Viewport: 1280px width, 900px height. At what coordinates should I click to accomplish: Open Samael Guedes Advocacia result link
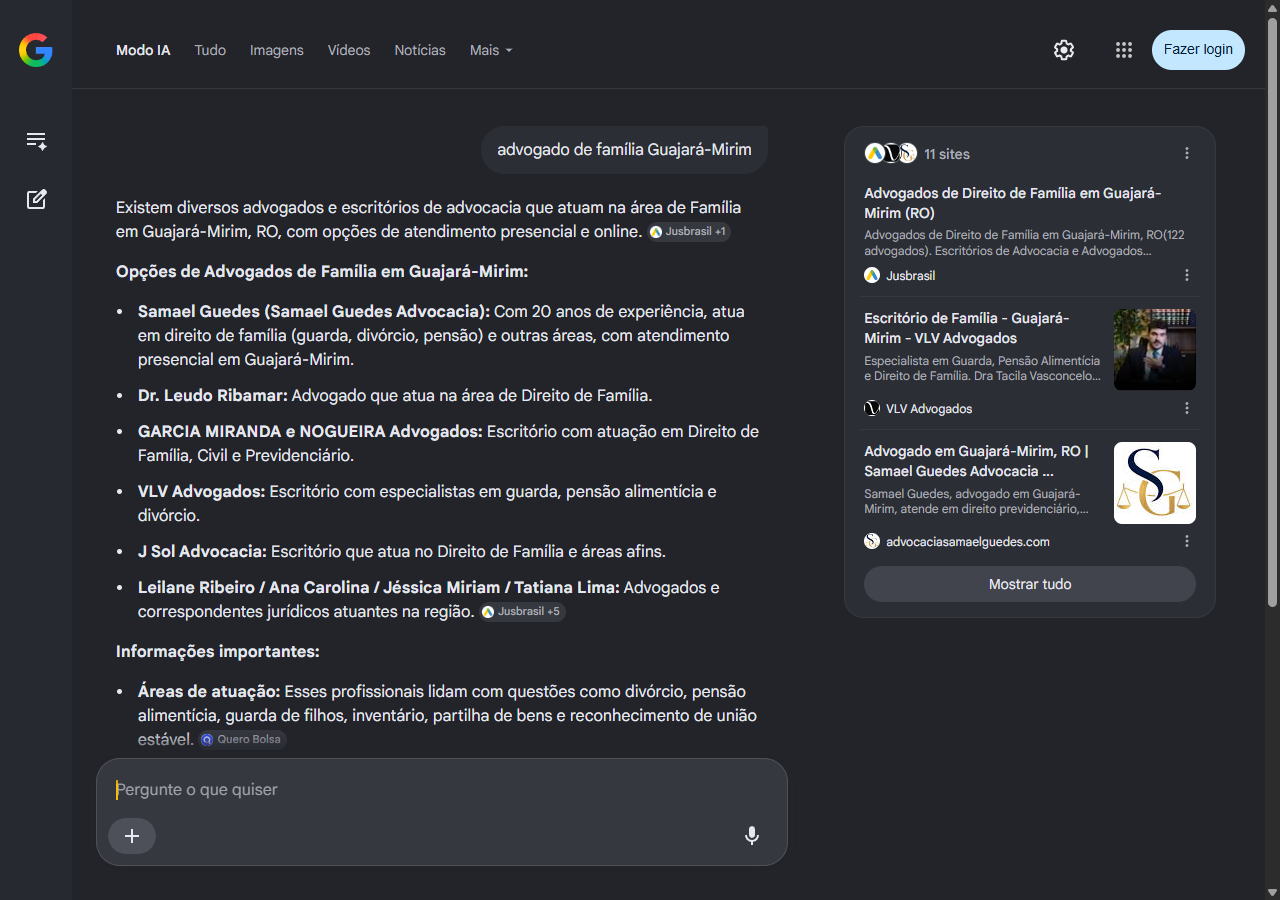point(977,461)
